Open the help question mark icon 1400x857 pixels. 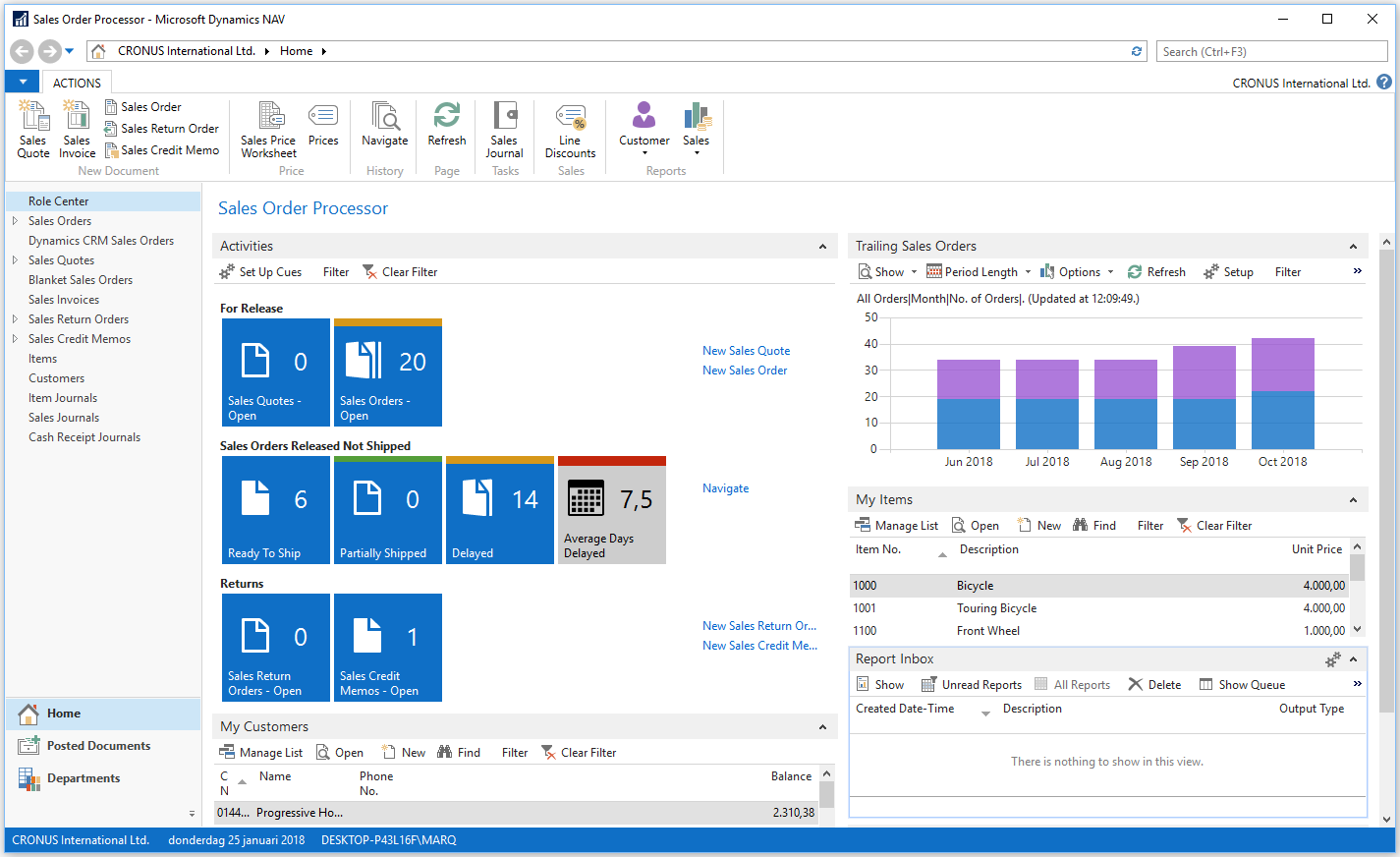tap(1384, 83)
